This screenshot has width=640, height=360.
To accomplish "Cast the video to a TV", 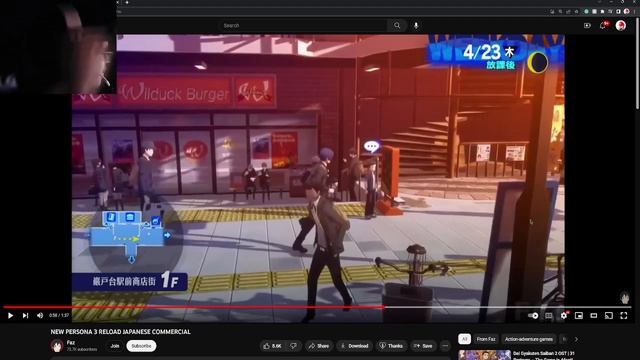I will coord(609,316).
